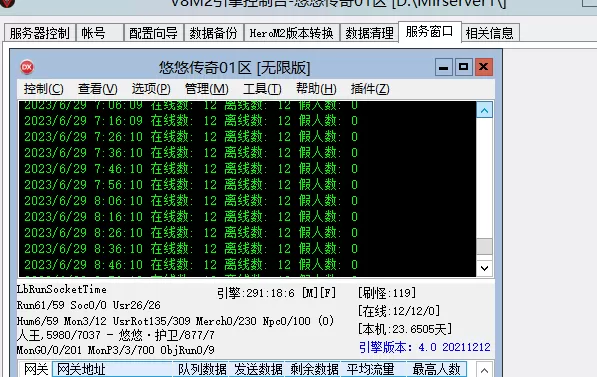This screenshot has height=377, width=597.
Task: Click the log scrollbar thumb
Action: pyautogui.click(x=484, y=246)
